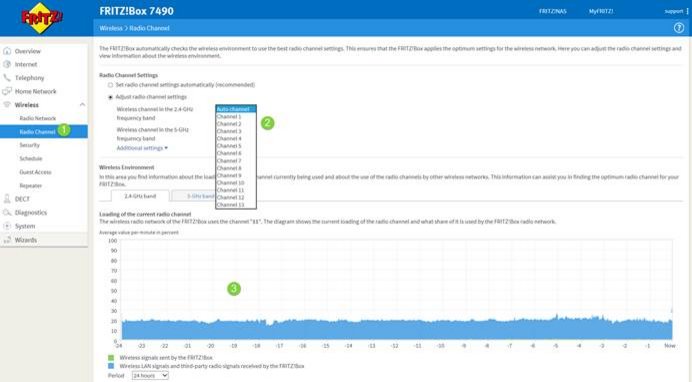Open Repeater submenu item

[31, 186]
